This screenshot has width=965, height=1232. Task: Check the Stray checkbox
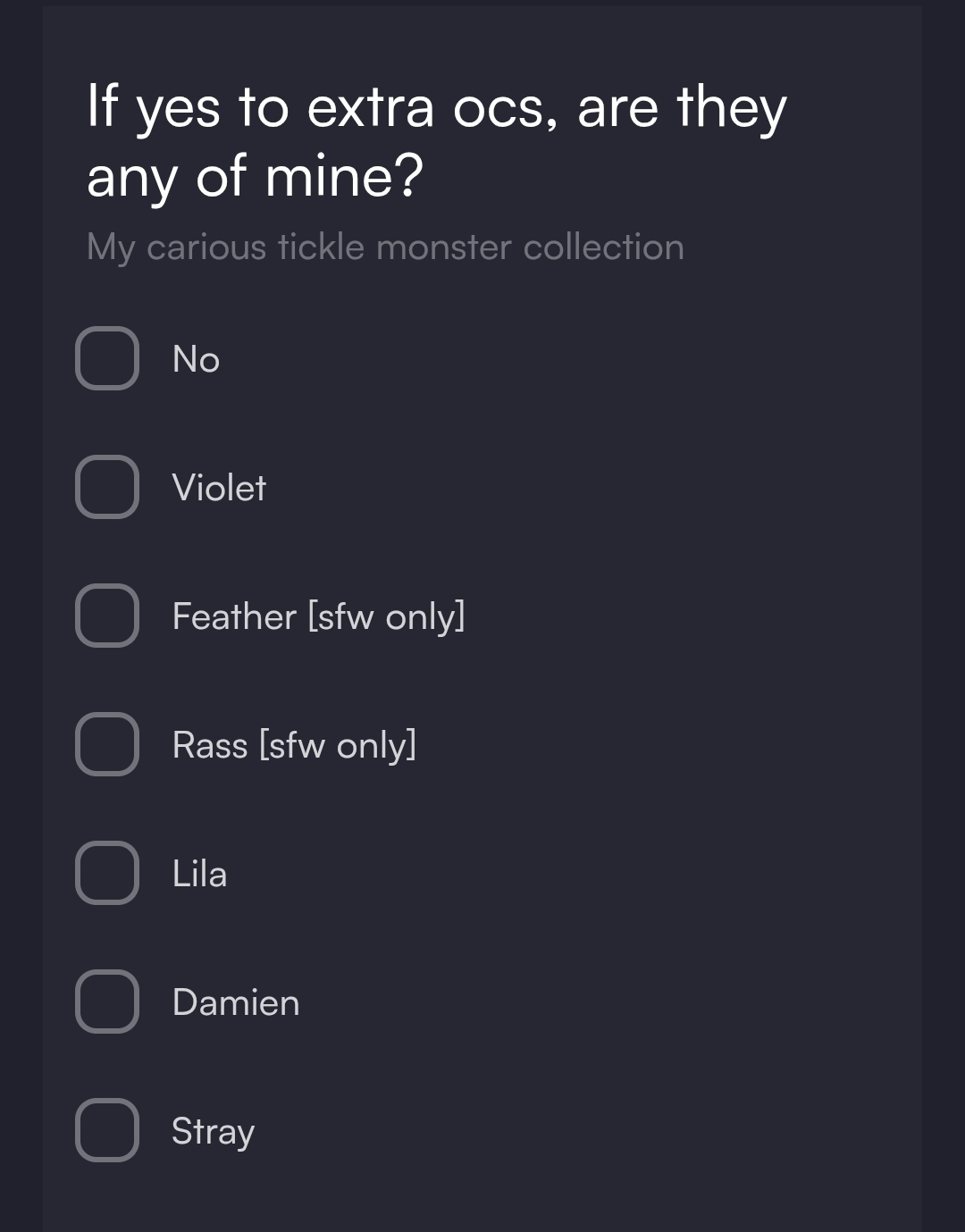pos(107,1130)
